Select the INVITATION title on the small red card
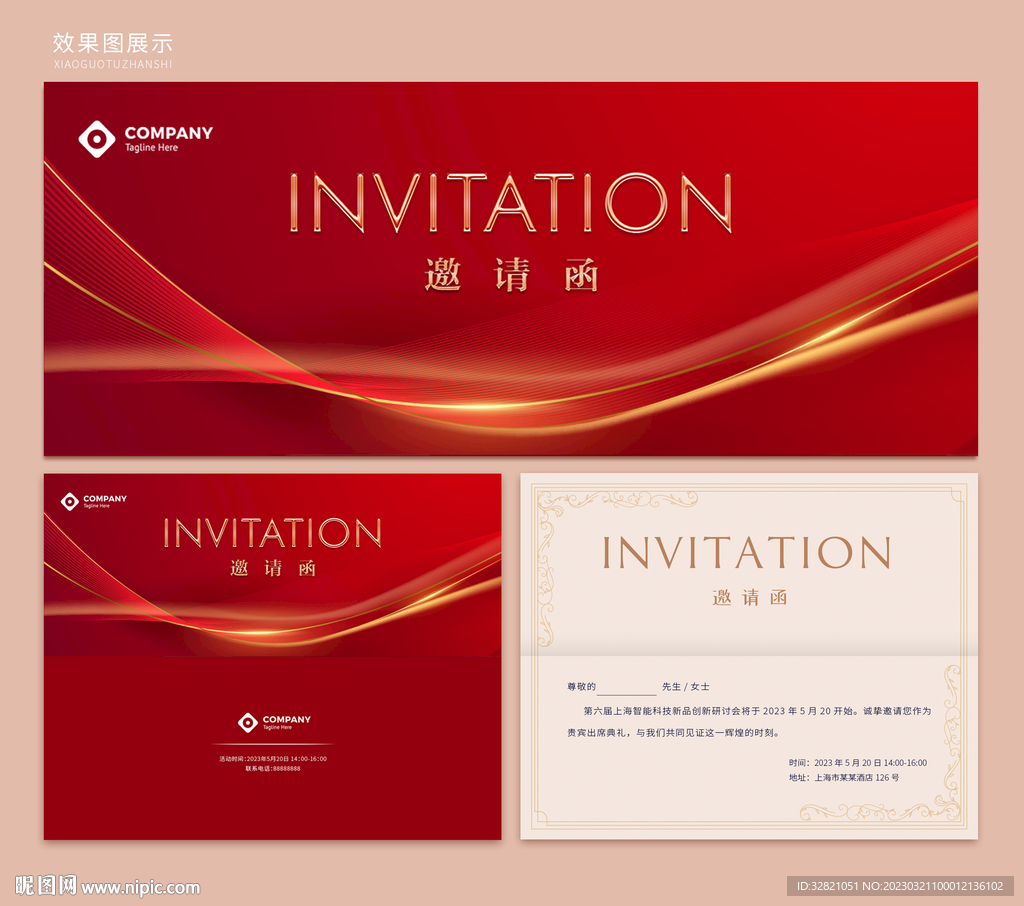The width and height of the screenshot is (1024, 906). tap(272, 533)
